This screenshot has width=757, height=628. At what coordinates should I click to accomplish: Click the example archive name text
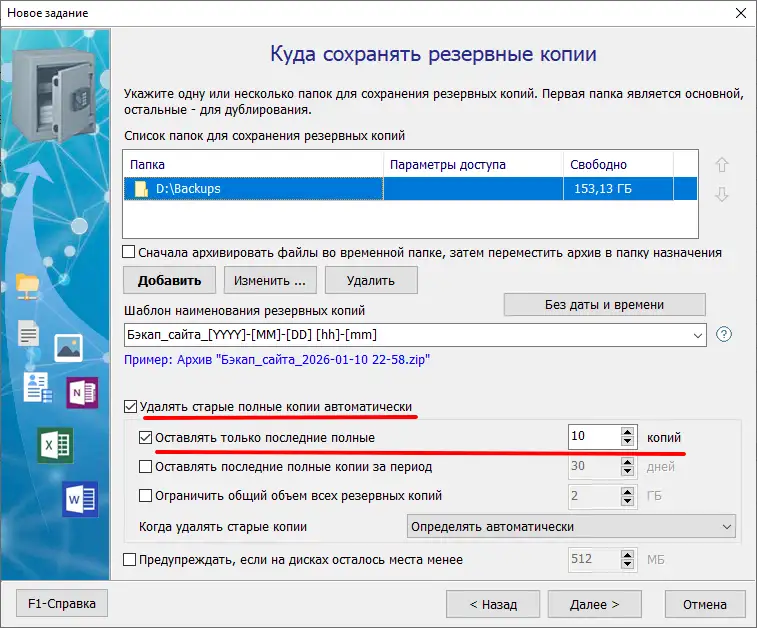[277, 360]
